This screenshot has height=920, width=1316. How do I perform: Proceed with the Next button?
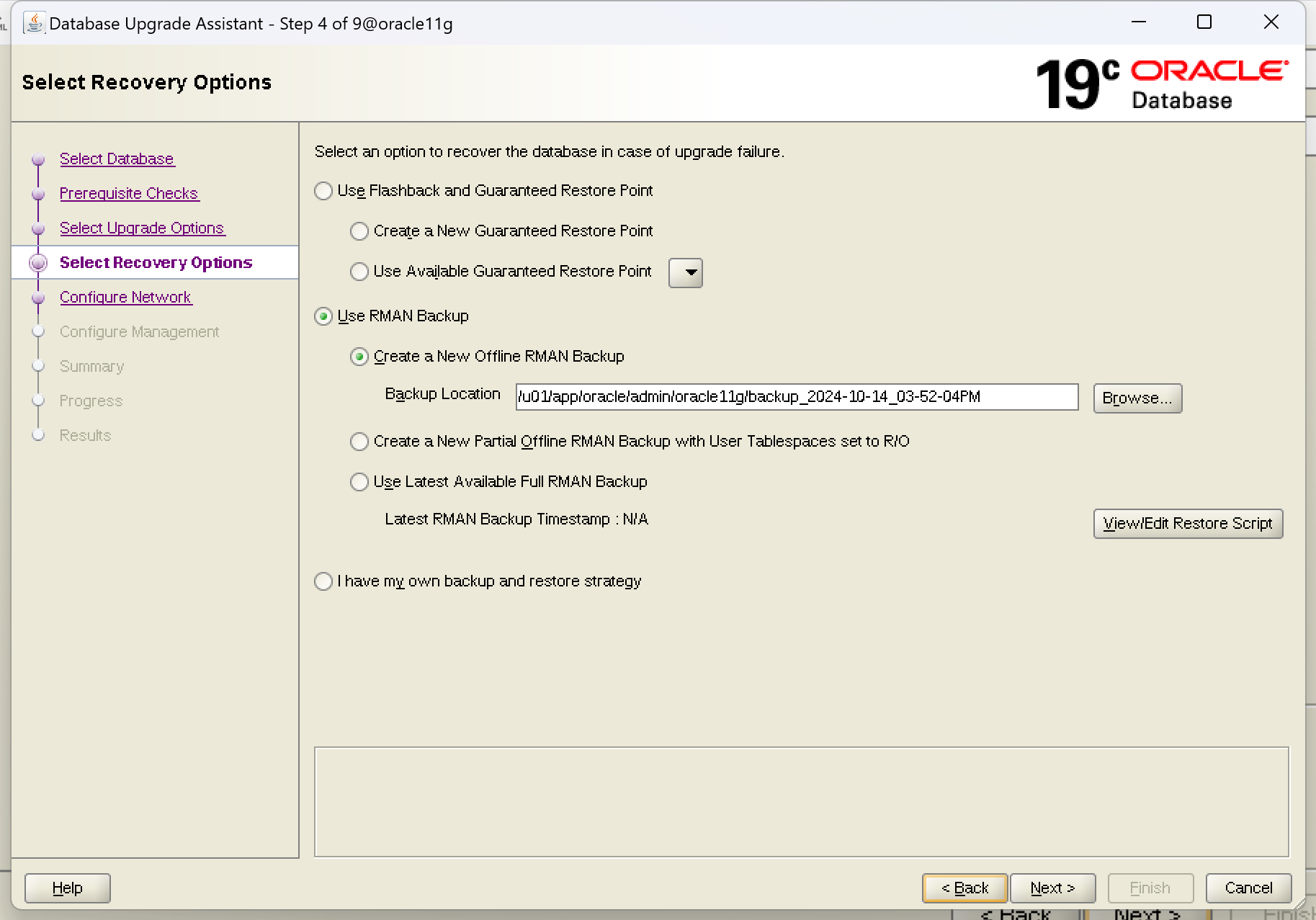1053,888
